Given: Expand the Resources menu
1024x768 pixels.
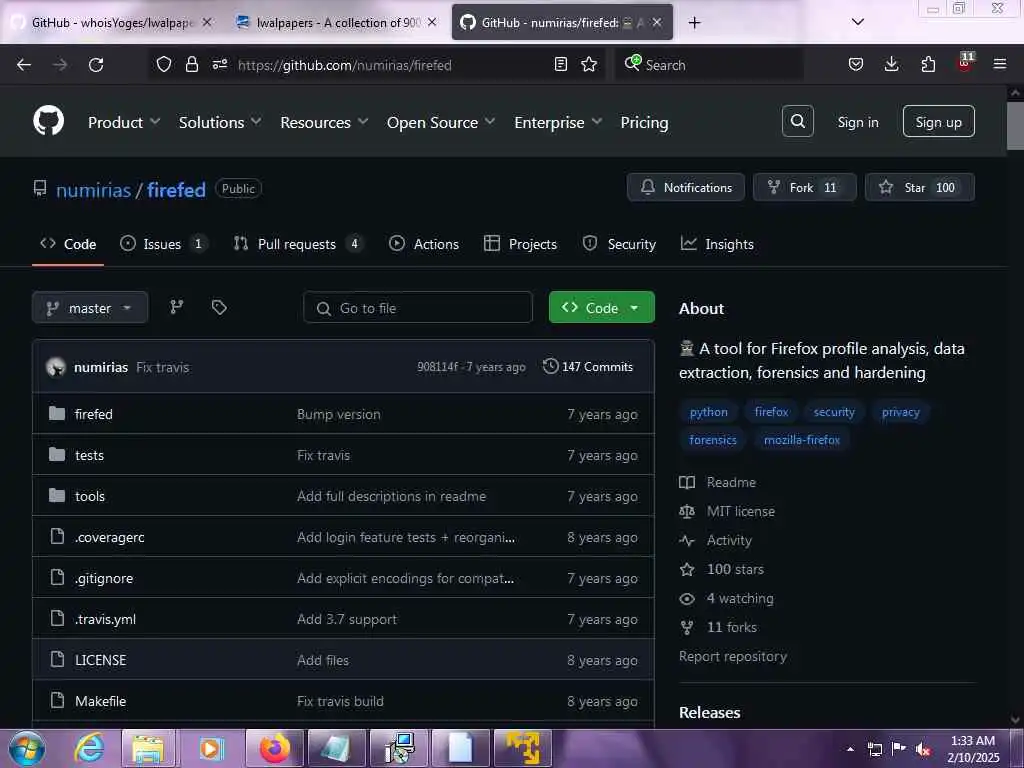Looking at the screenshot, I should (324, 122).
